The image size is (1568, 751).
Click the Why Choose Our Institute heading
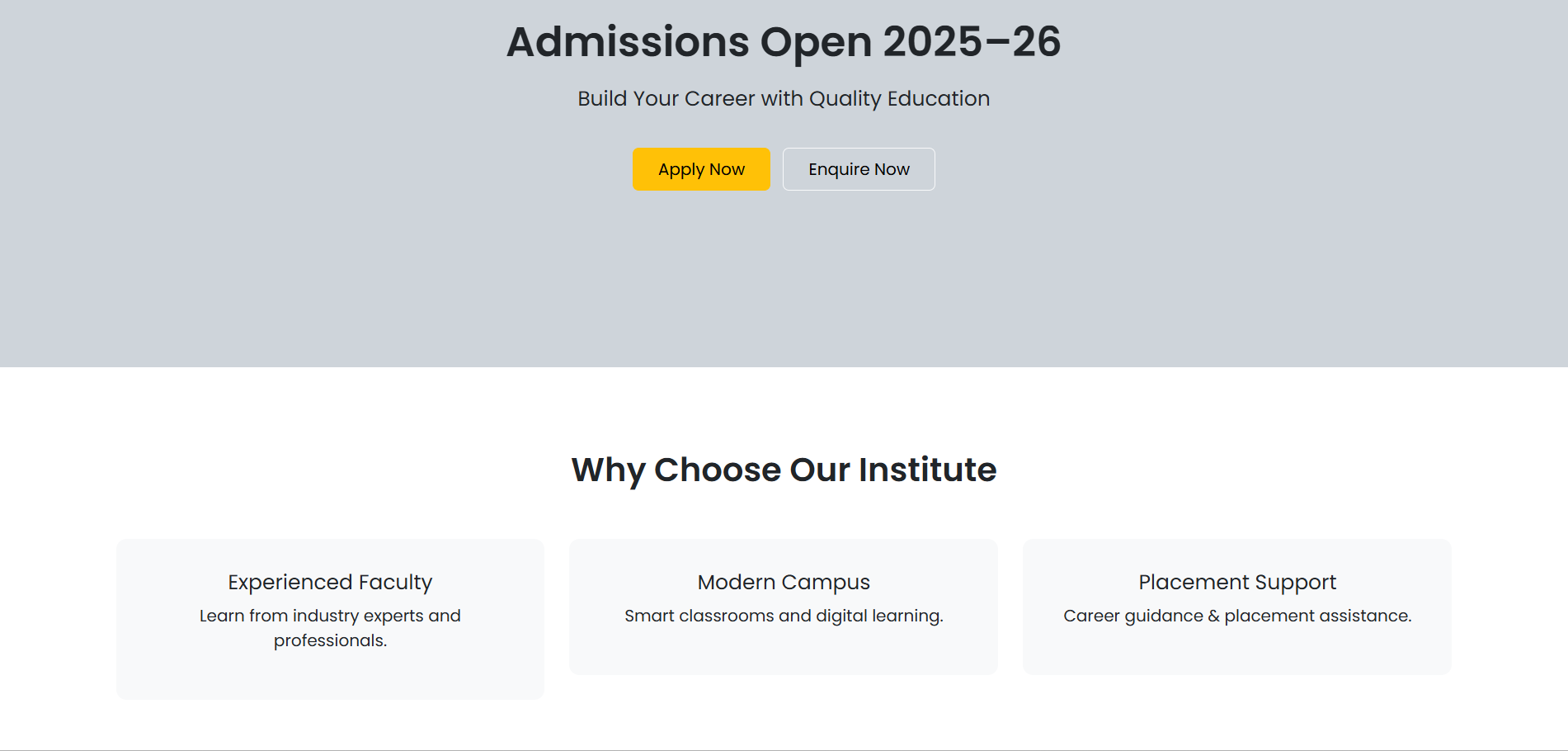coord(783,470)
